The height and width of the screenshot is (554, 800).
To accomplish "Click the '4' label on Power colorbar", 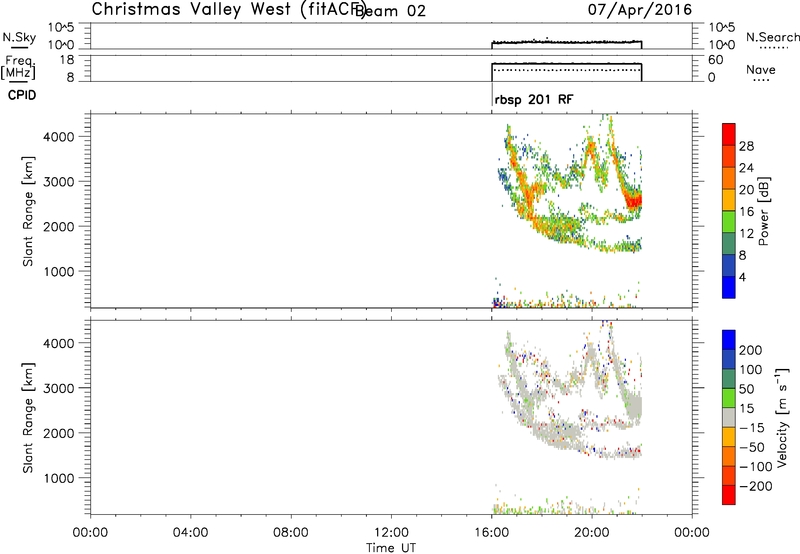I will pos(742,277).
